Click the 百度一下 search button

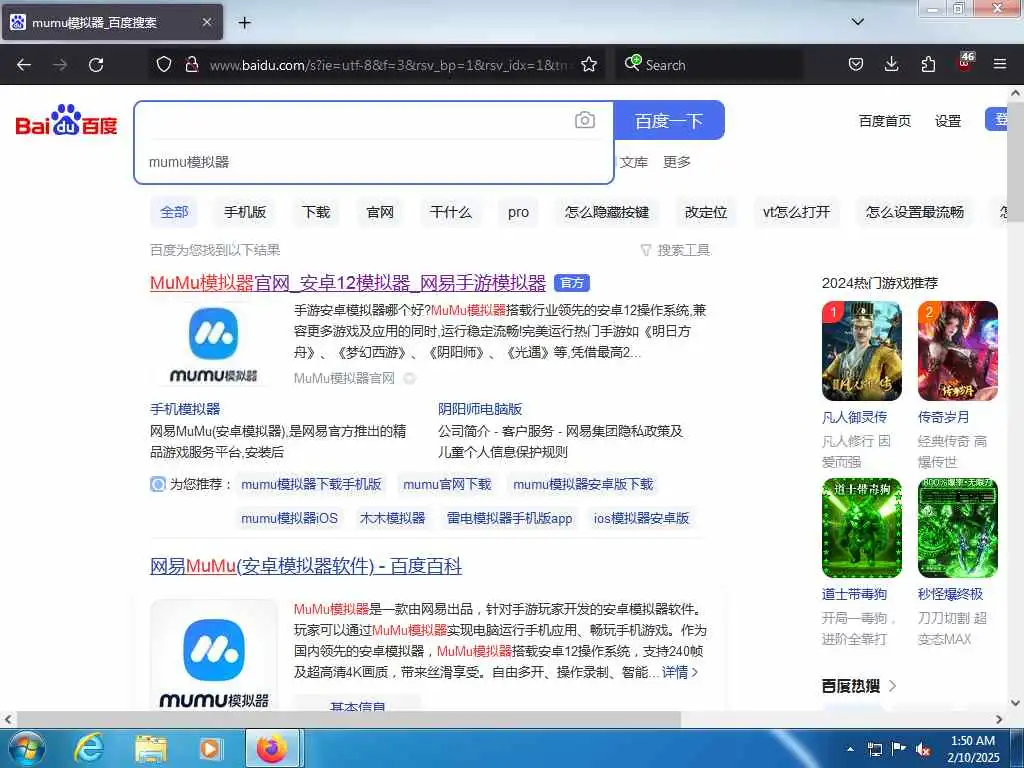(x=669, y=120)
